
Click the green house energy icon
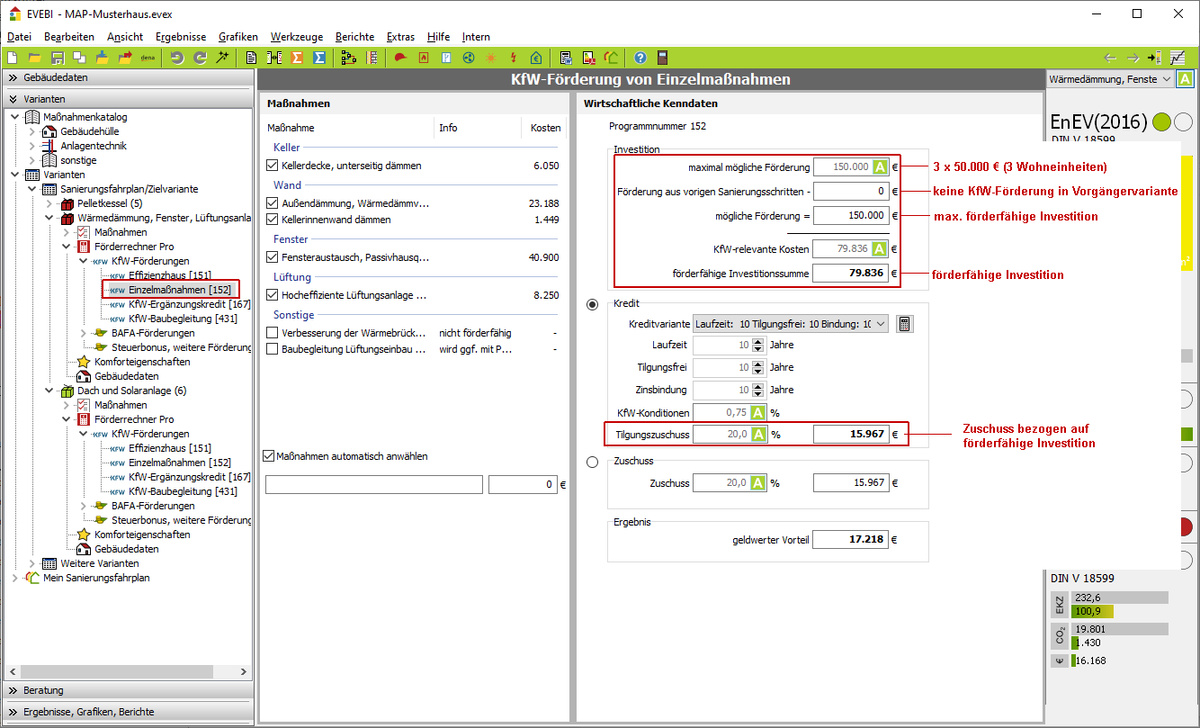(x=536, y=57)
